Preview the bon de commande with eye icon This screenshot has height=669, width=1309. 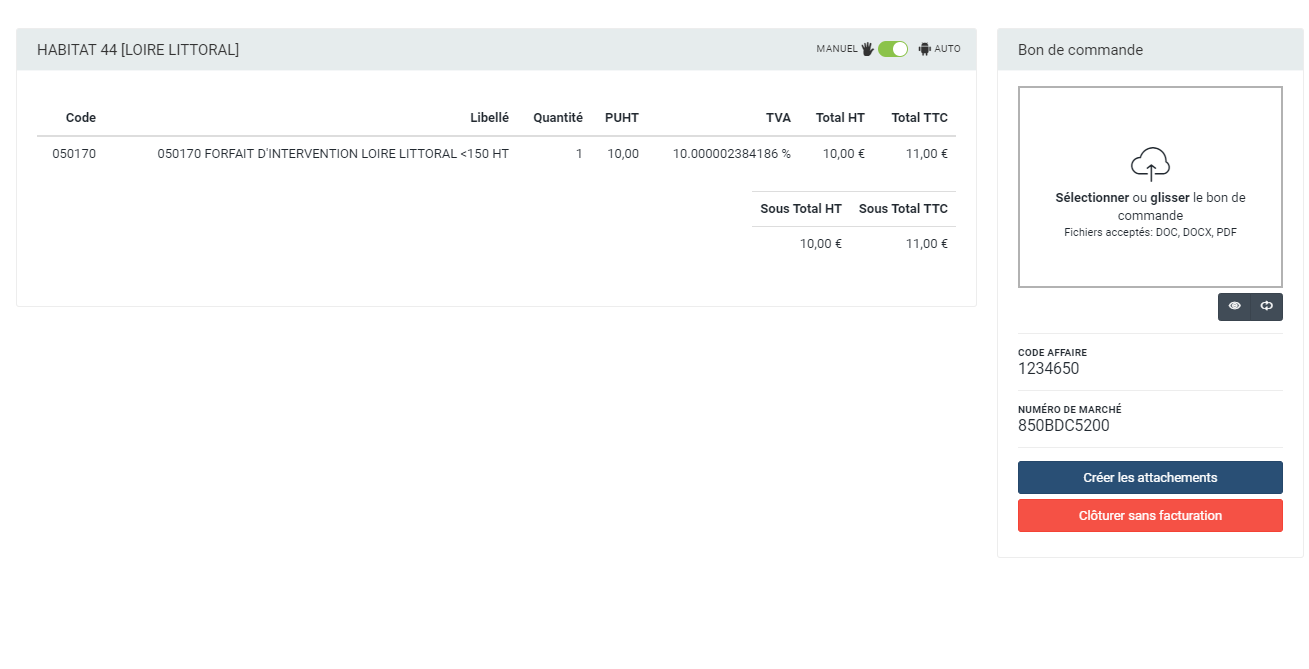1234,307
